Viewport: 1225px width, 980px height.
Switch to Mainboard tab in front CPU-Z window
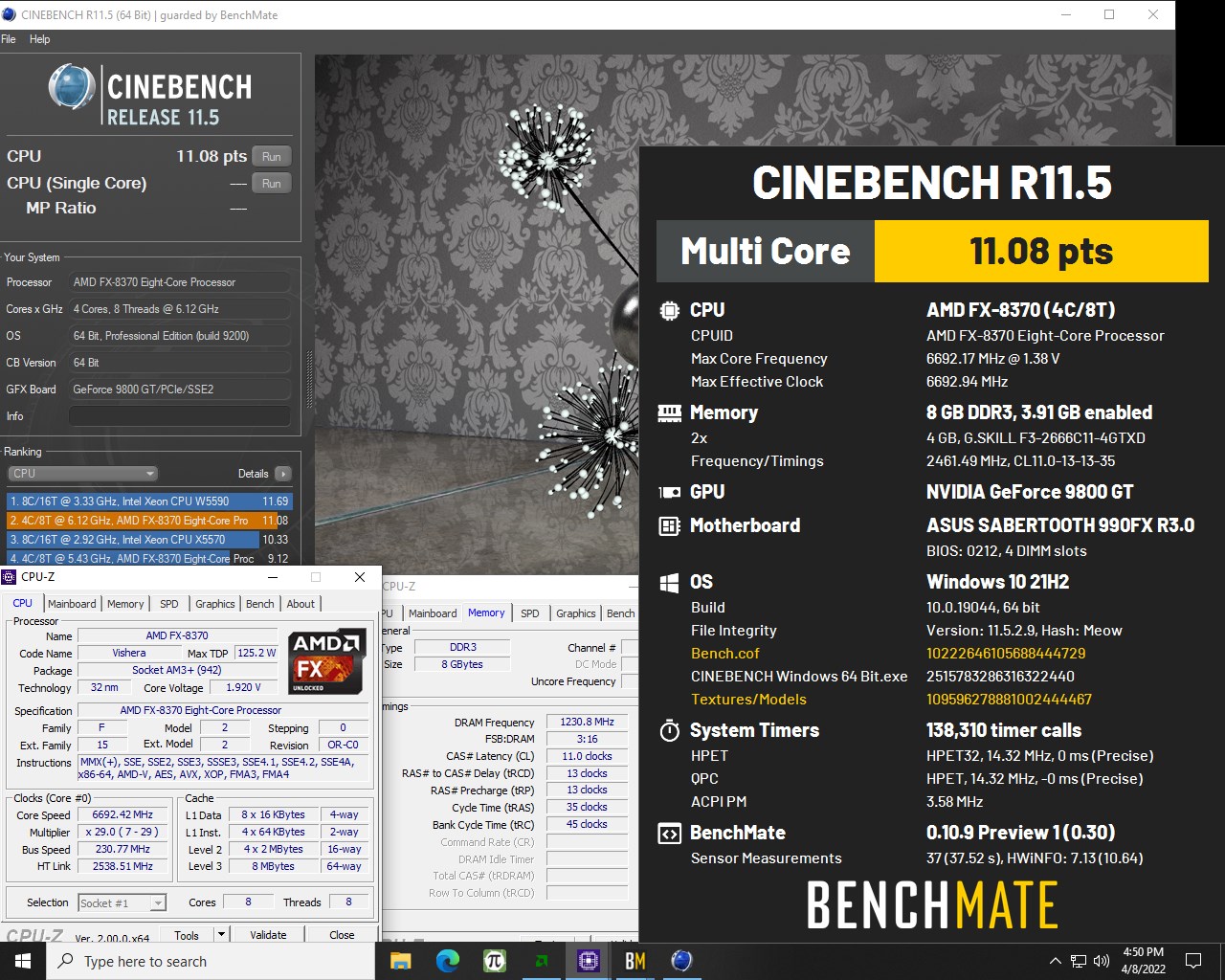pos(72,604)
